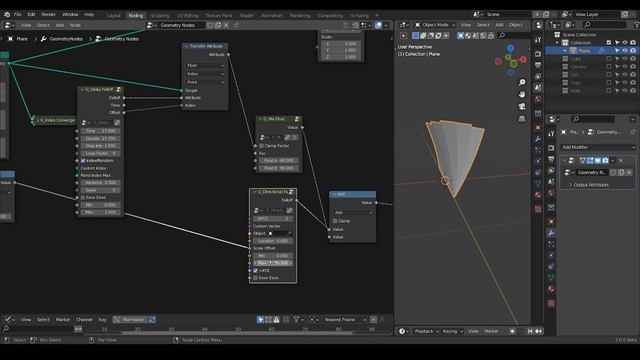This screenshot has width=640, height=360.
Task: Click remove X on Geometry Nodes modifier
Action: (x=621, y=160)
